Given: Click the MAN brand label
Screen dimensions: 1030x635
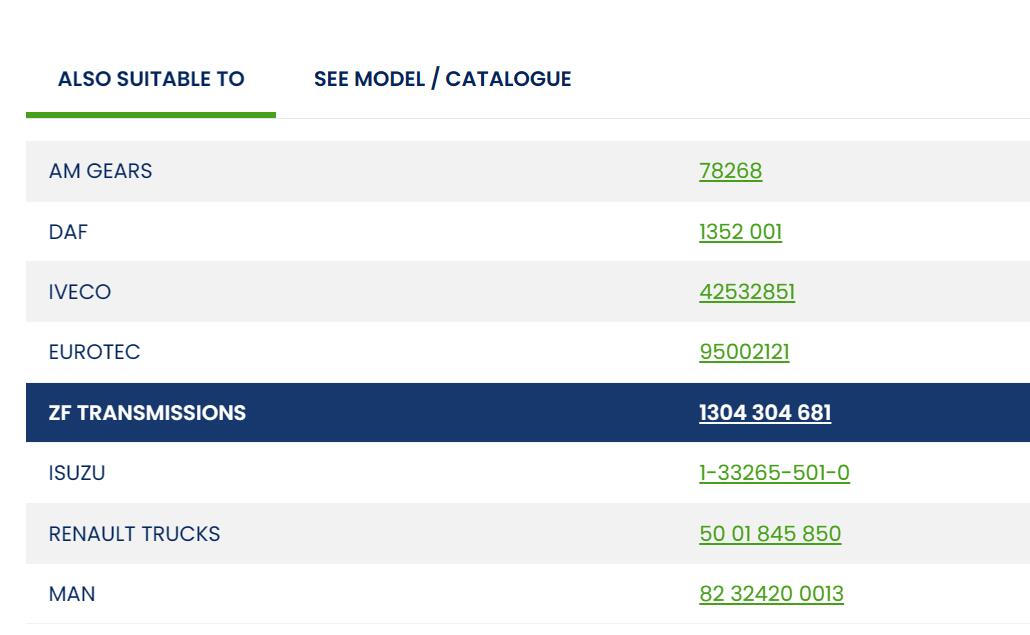Looking at the screenshot, I should 72,594.
